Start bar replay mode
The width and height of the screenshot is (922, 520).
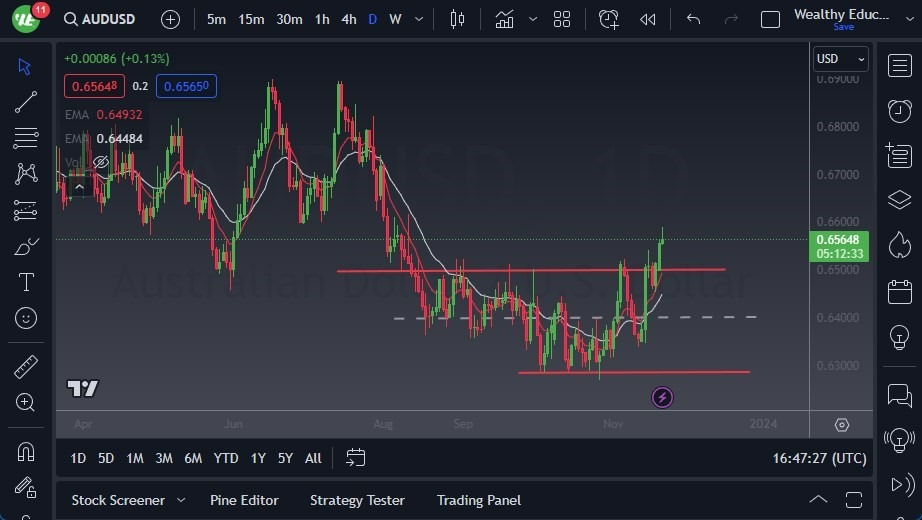click(647, 19)
